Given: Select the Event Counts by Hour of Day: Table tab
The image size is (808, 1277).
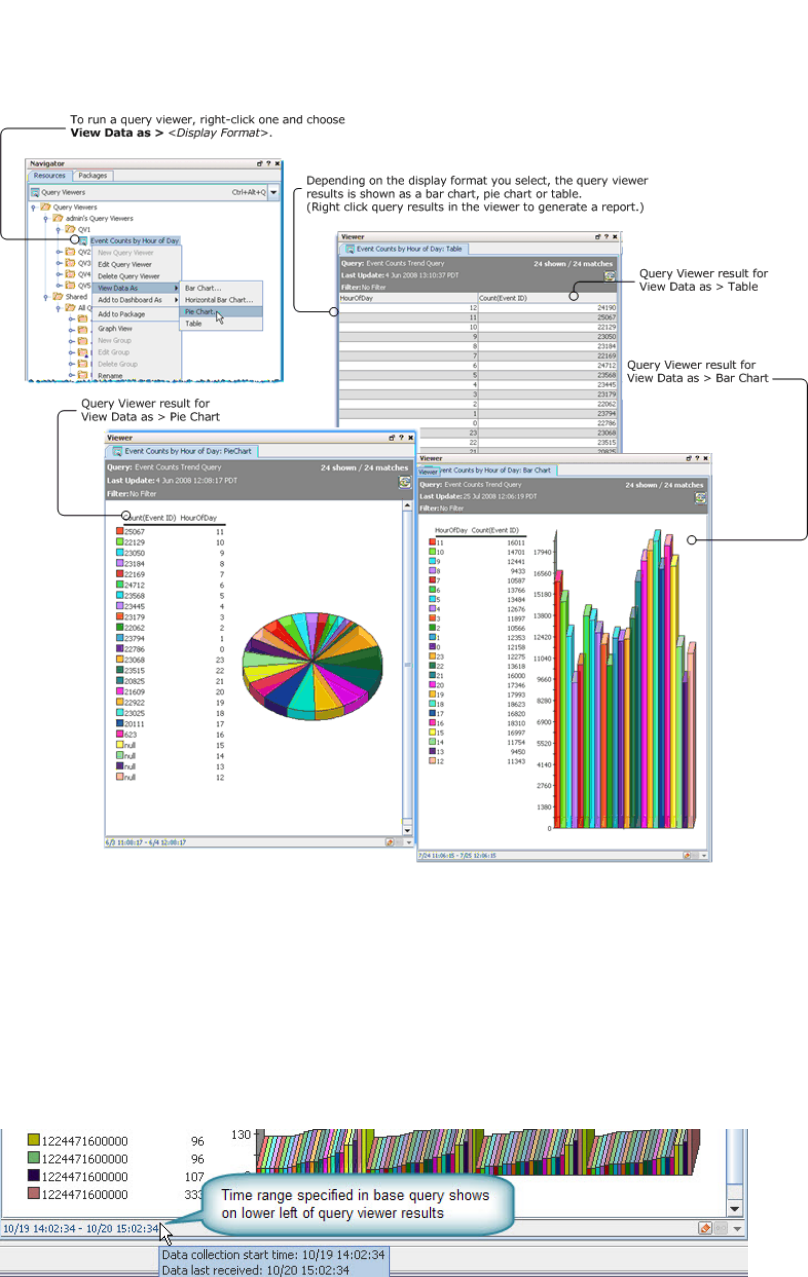Looking at the screenshot, I should (405, 249).
